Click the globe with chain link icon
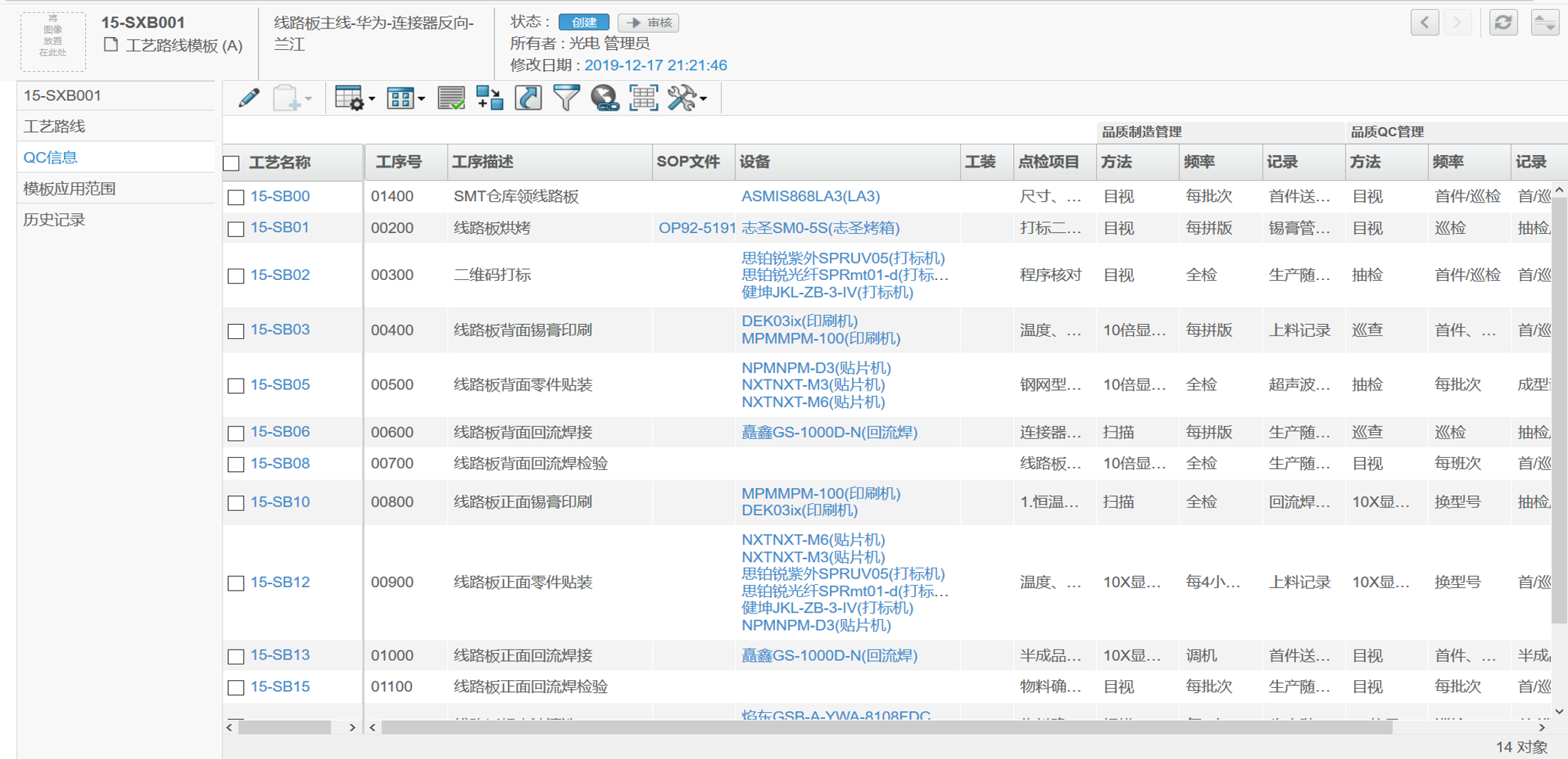The height and width of the screenshot is (759, 1568). [604, 98]
